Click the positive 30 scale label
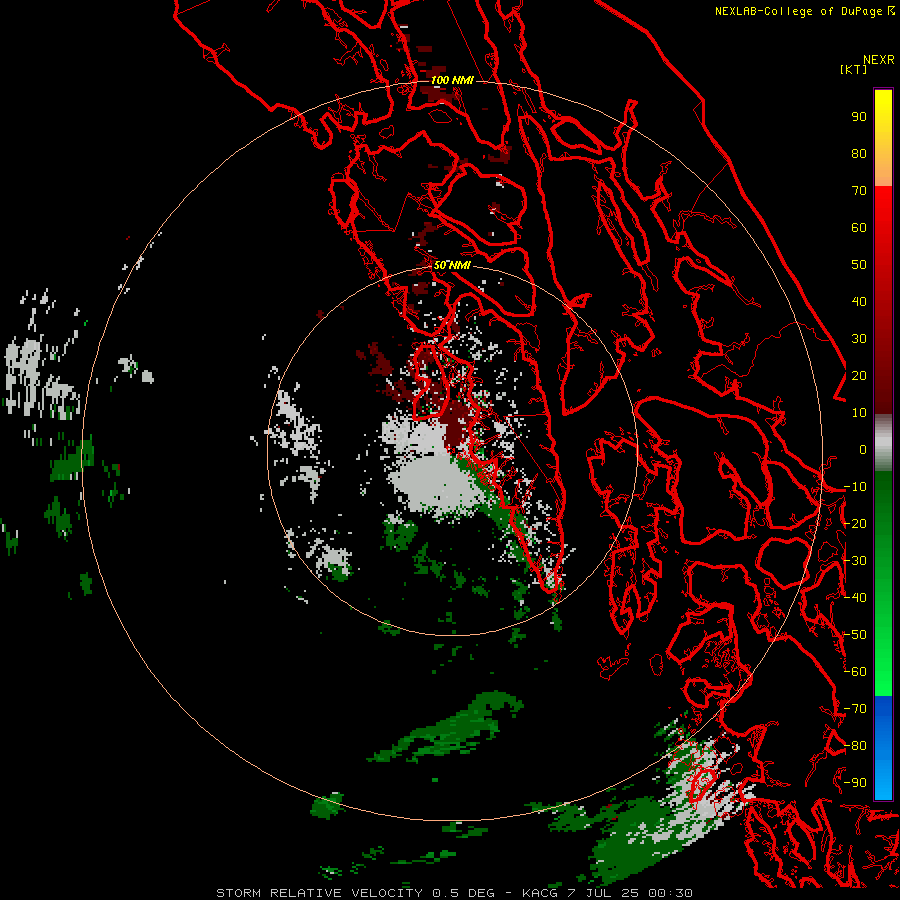900x900 pixels. coord(859,339)
